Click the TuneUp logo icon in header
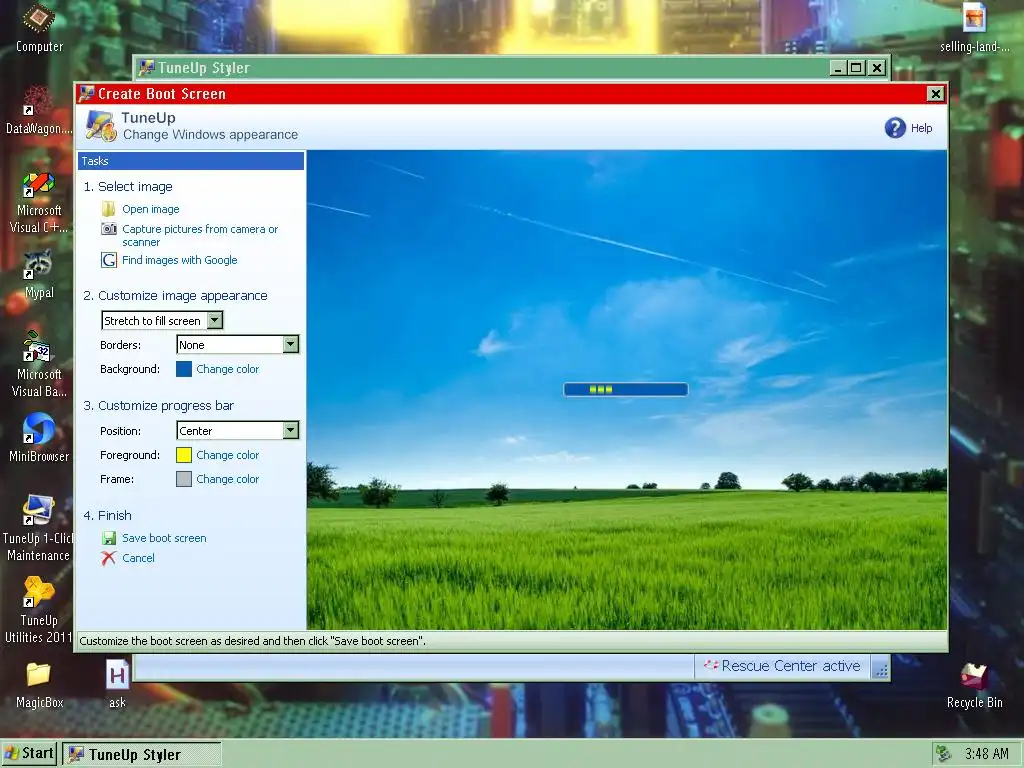This screenshot has width=1024, height=768. pyautogui.click(x=101, y=125)
